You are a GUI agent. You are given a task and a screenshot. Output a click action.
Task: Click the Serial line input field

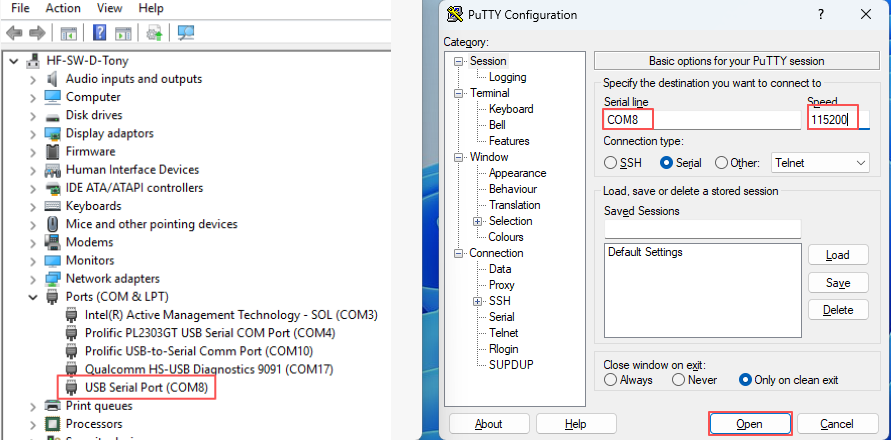coord(700,119)
